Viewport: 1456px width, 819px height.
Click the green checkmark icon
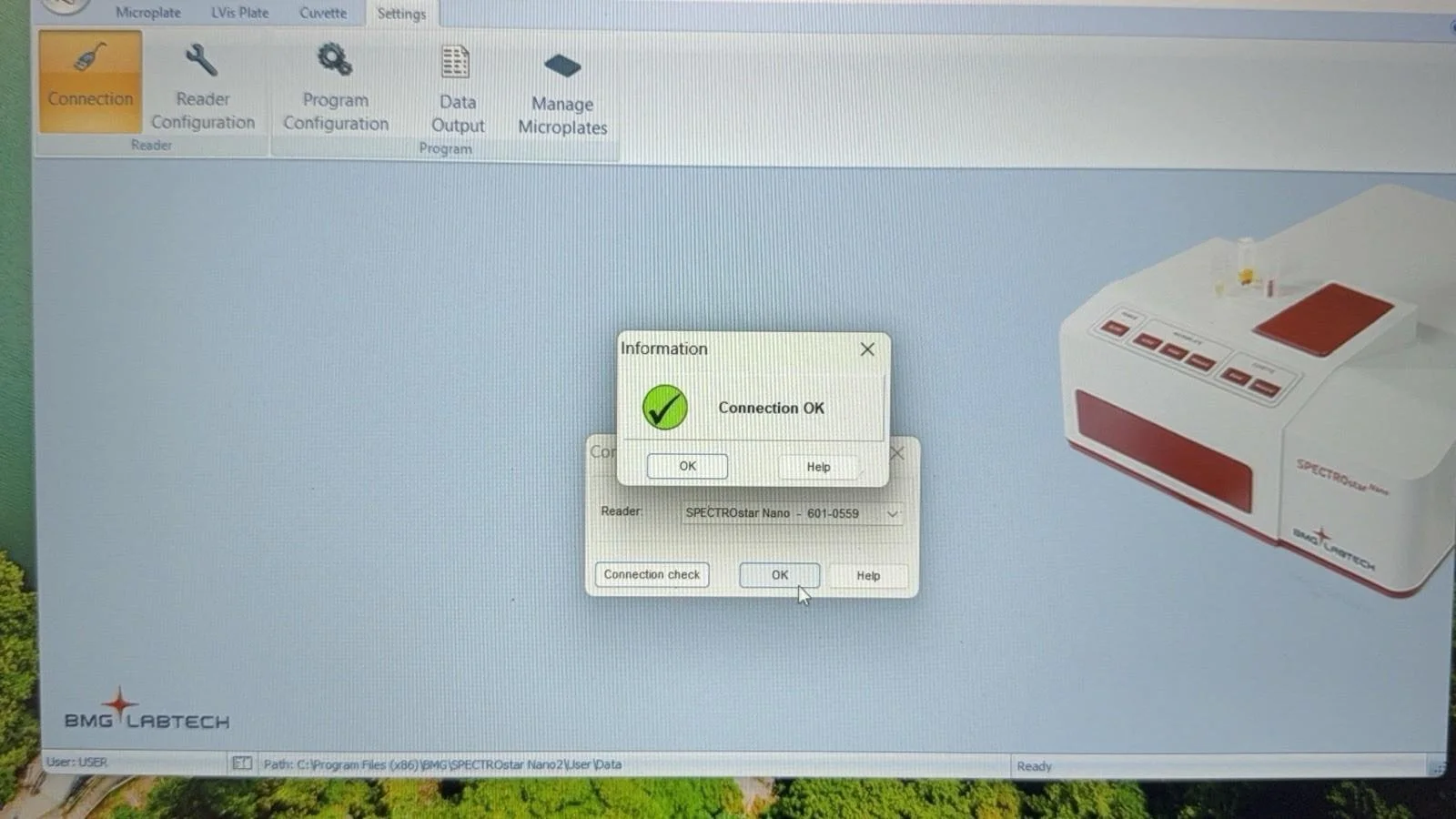pos(665,407)
